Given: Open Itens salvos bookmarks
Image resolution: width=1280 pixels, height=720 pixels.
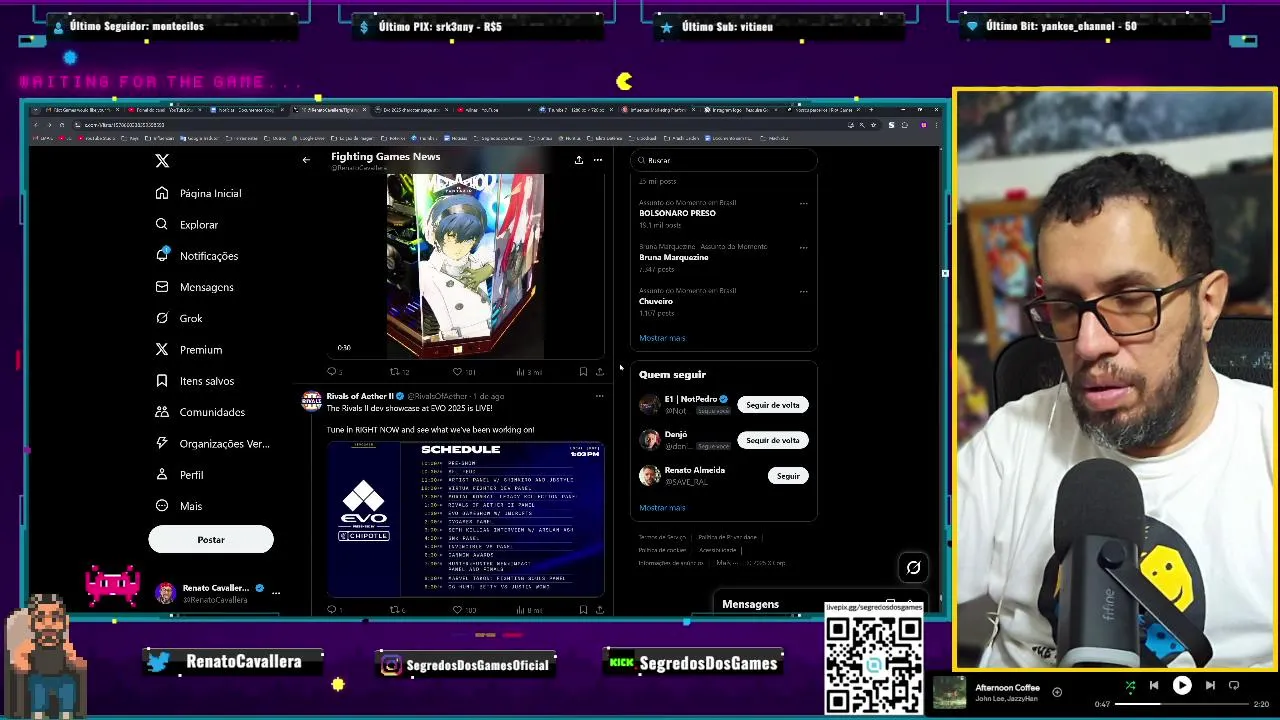Looking at the screenshot, I should click(195, 381).
